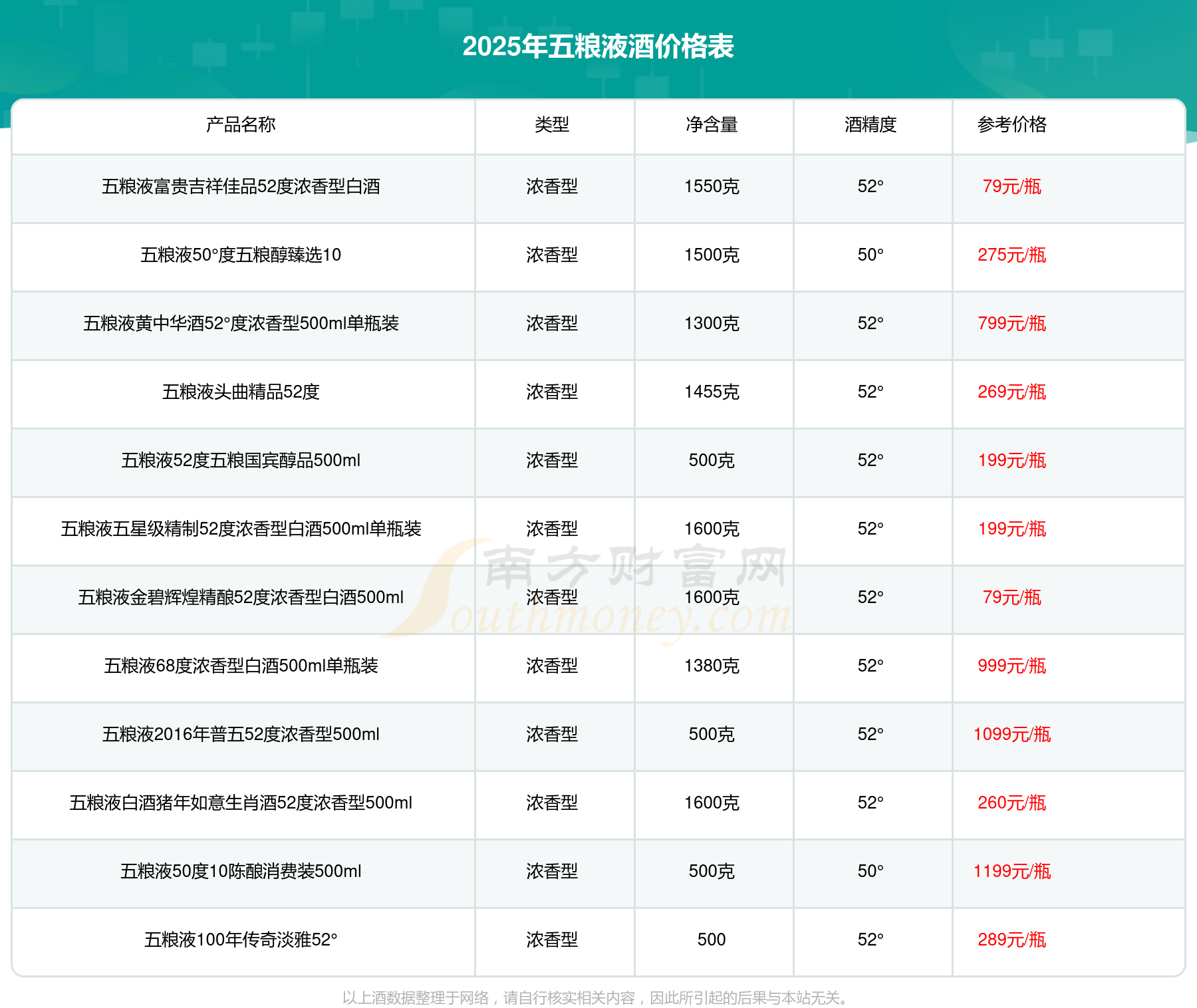Click the 199元/瓶 price for 五粮国宾醇品
1197x1008 pixels.
pyautogui.click(x=1012, y=460)
